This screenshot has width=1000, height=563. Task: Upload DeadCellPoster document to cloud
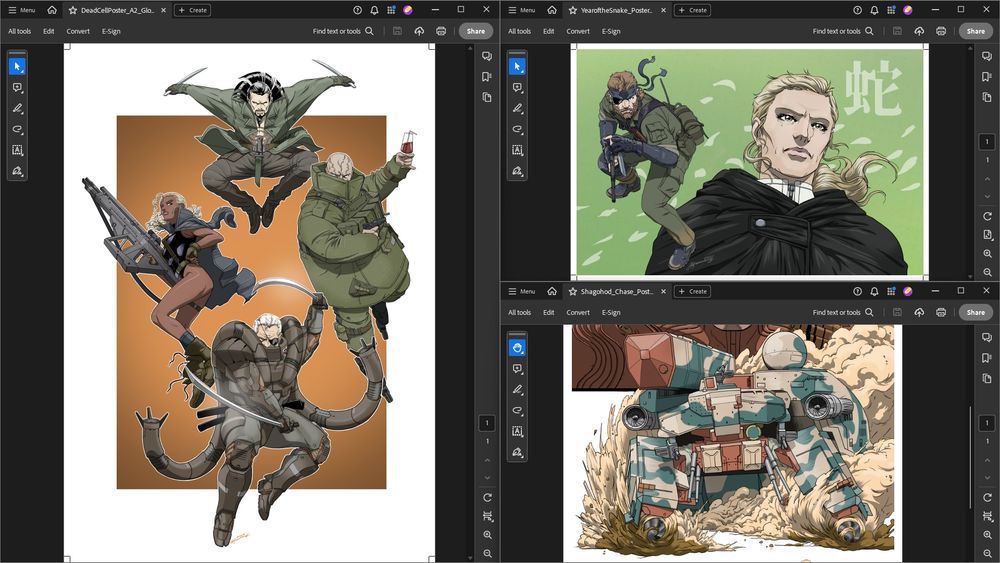tap(419, 31)
